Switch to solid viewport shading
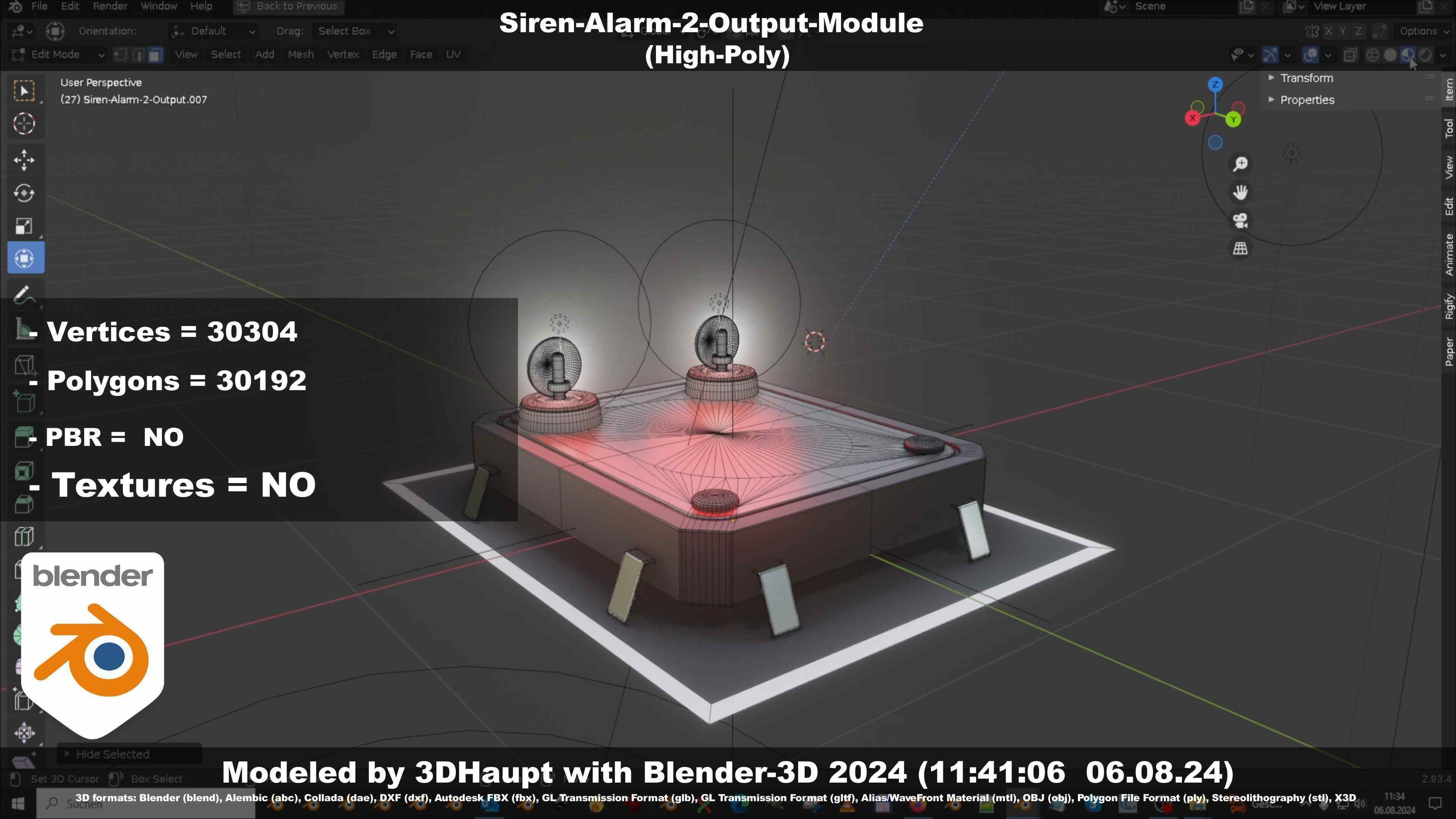This screenshot has height=819, width=1456. point(1390,55)
